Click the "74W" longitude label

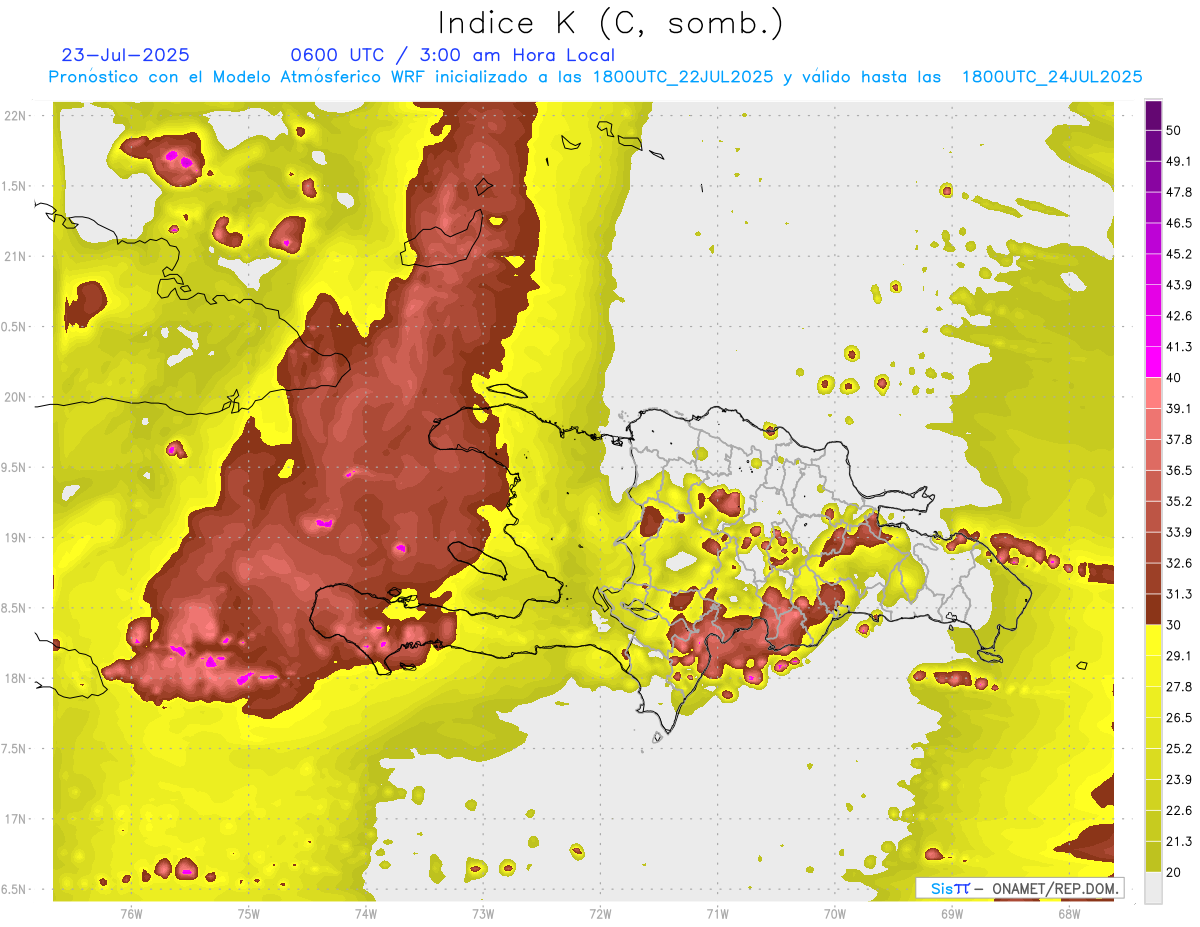coord(365,913)
